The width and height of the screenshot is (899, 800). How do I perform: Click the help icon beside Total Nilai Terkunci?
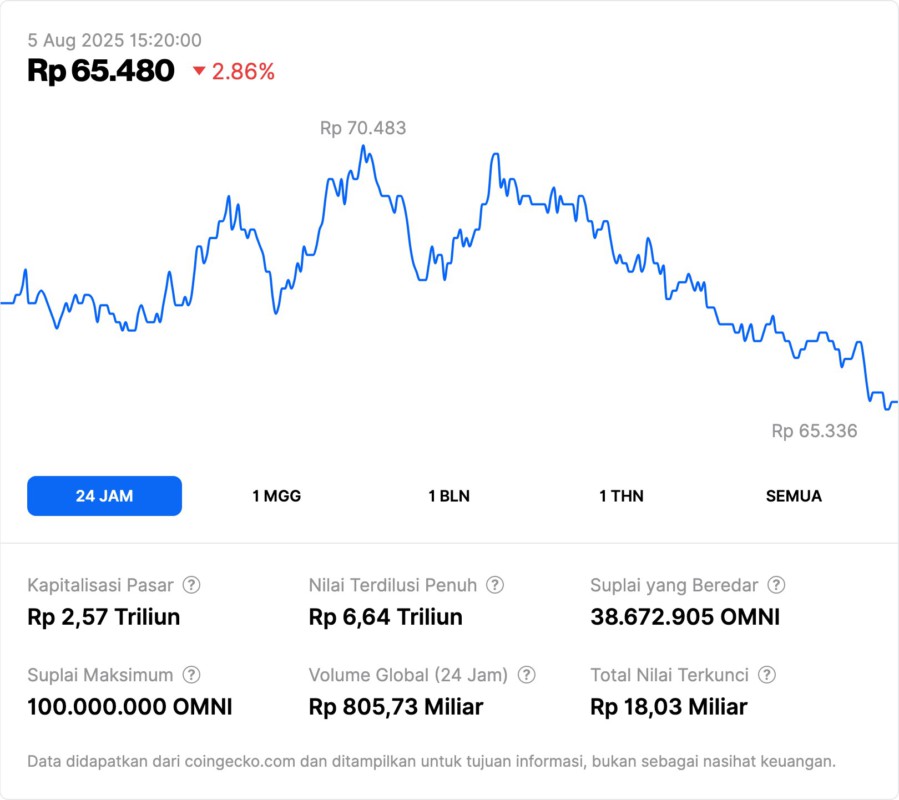point(767,675)
